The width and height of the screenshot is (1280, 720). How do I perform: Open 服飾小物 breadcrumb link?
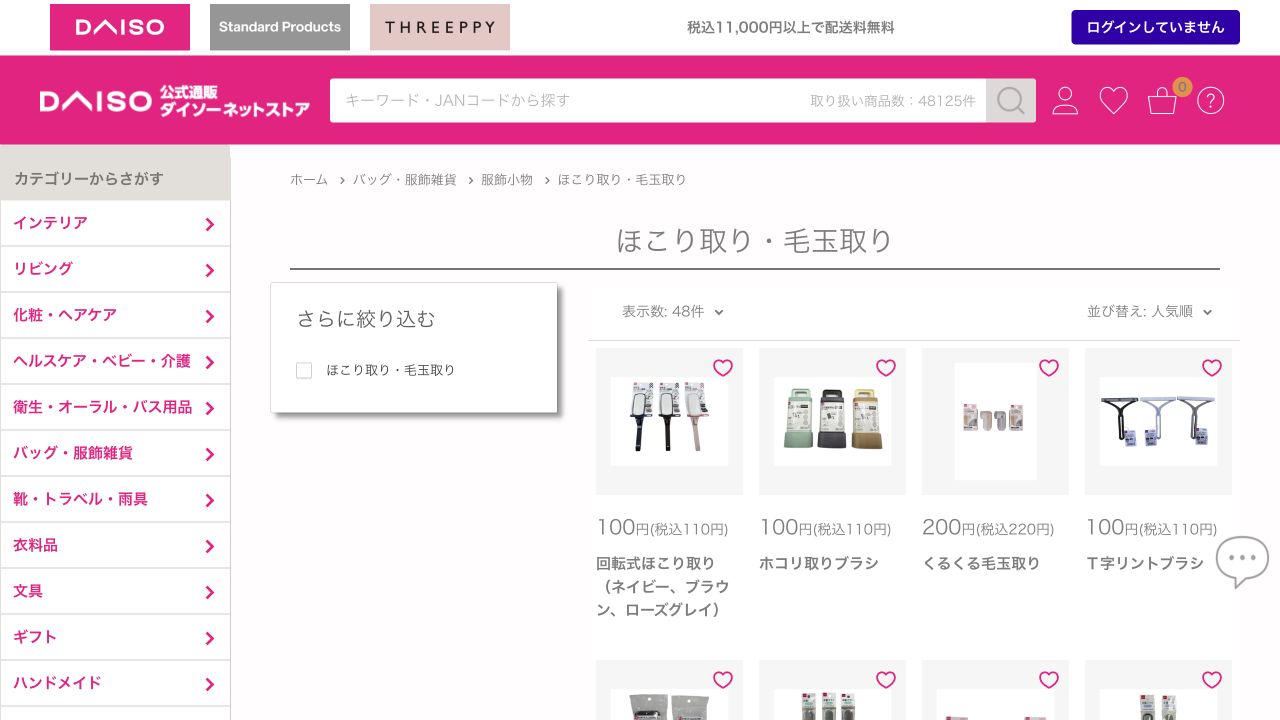(x=507, y=180)
